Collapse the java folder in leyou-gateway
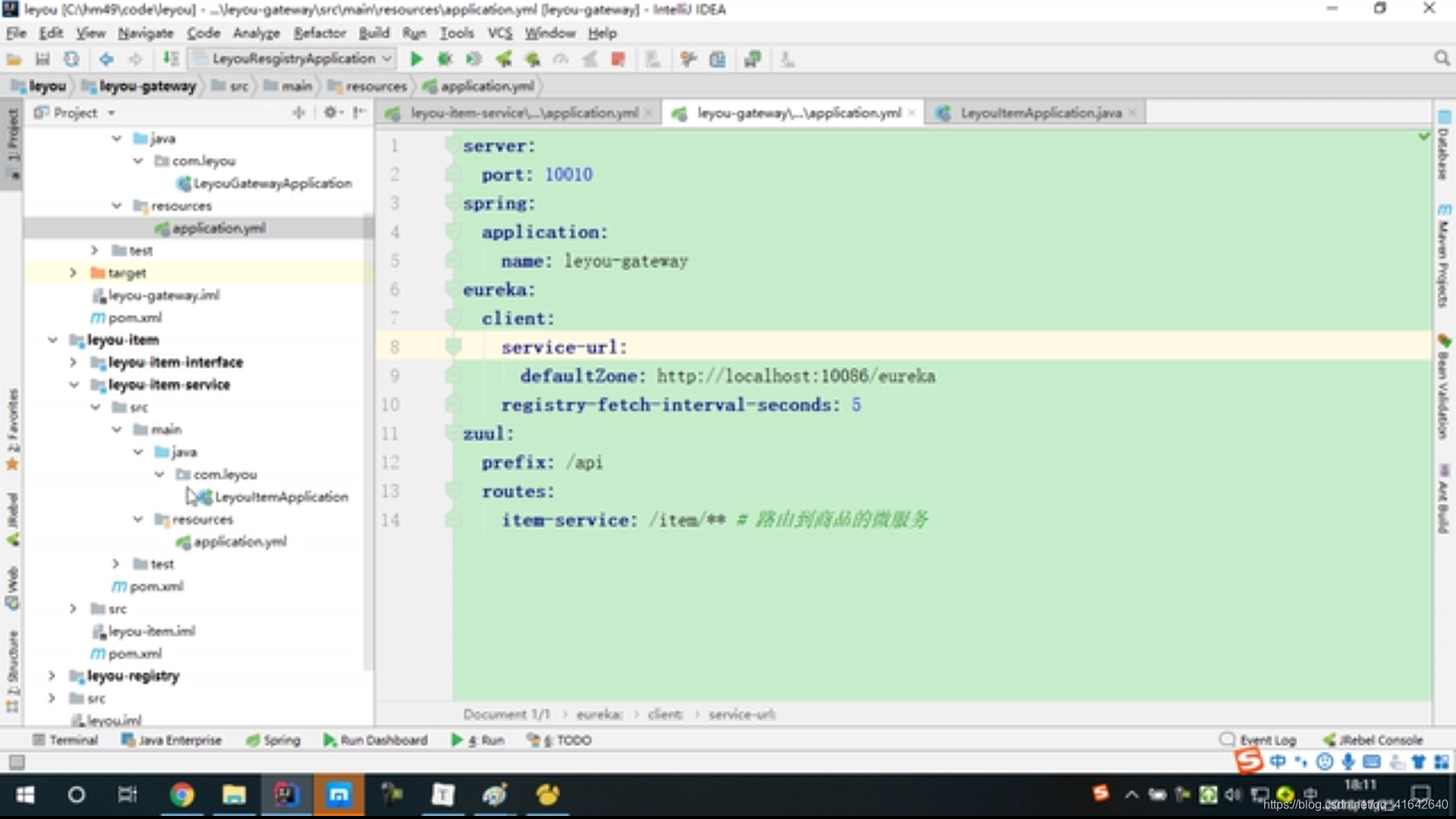Image resolution: width=1456 pixels, height=819 pixels. (117, 139)
